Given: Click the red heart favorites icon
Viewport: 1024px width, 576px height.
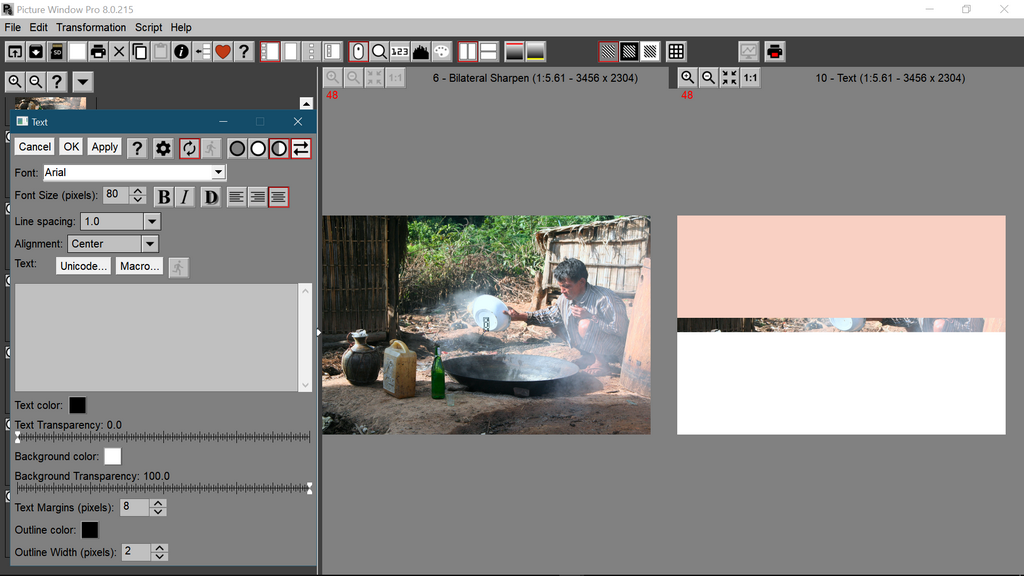Looking at the screenshot, I should [x=222, y=52].
